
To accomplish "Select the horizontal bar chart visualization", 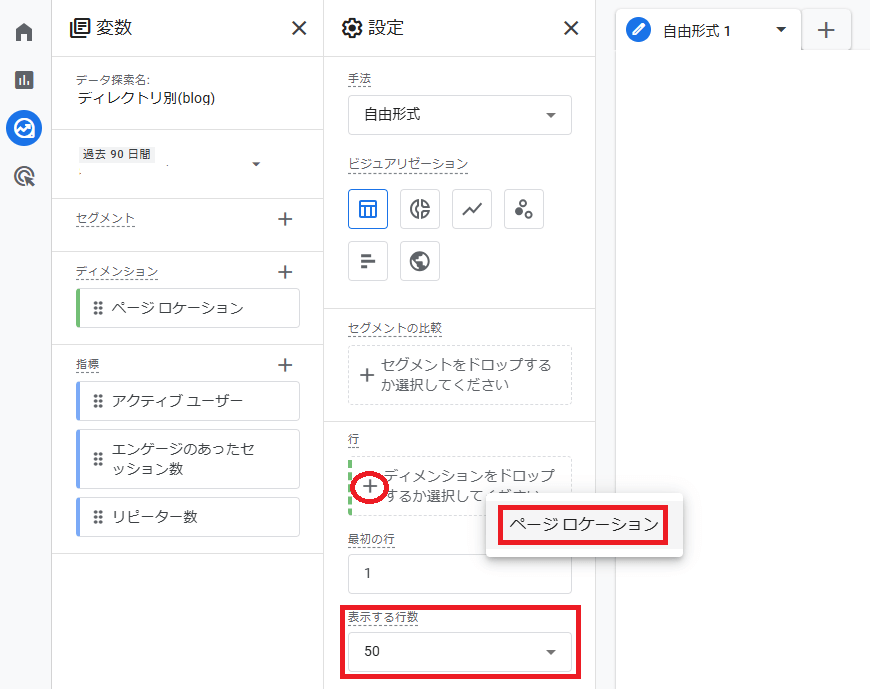I will point(368,261).
